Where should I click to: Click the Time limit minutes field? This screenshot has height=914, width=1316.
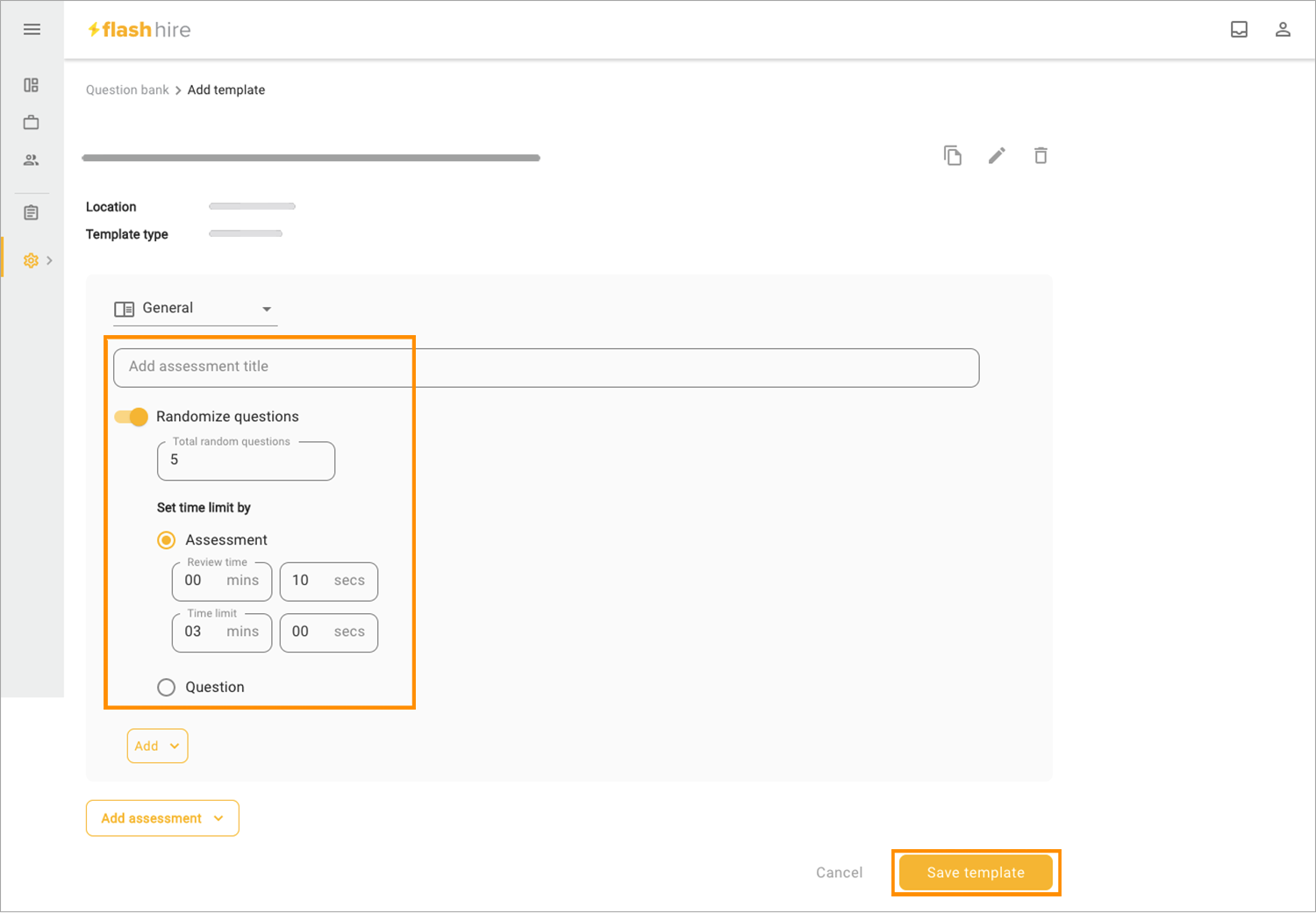(222, 632)
